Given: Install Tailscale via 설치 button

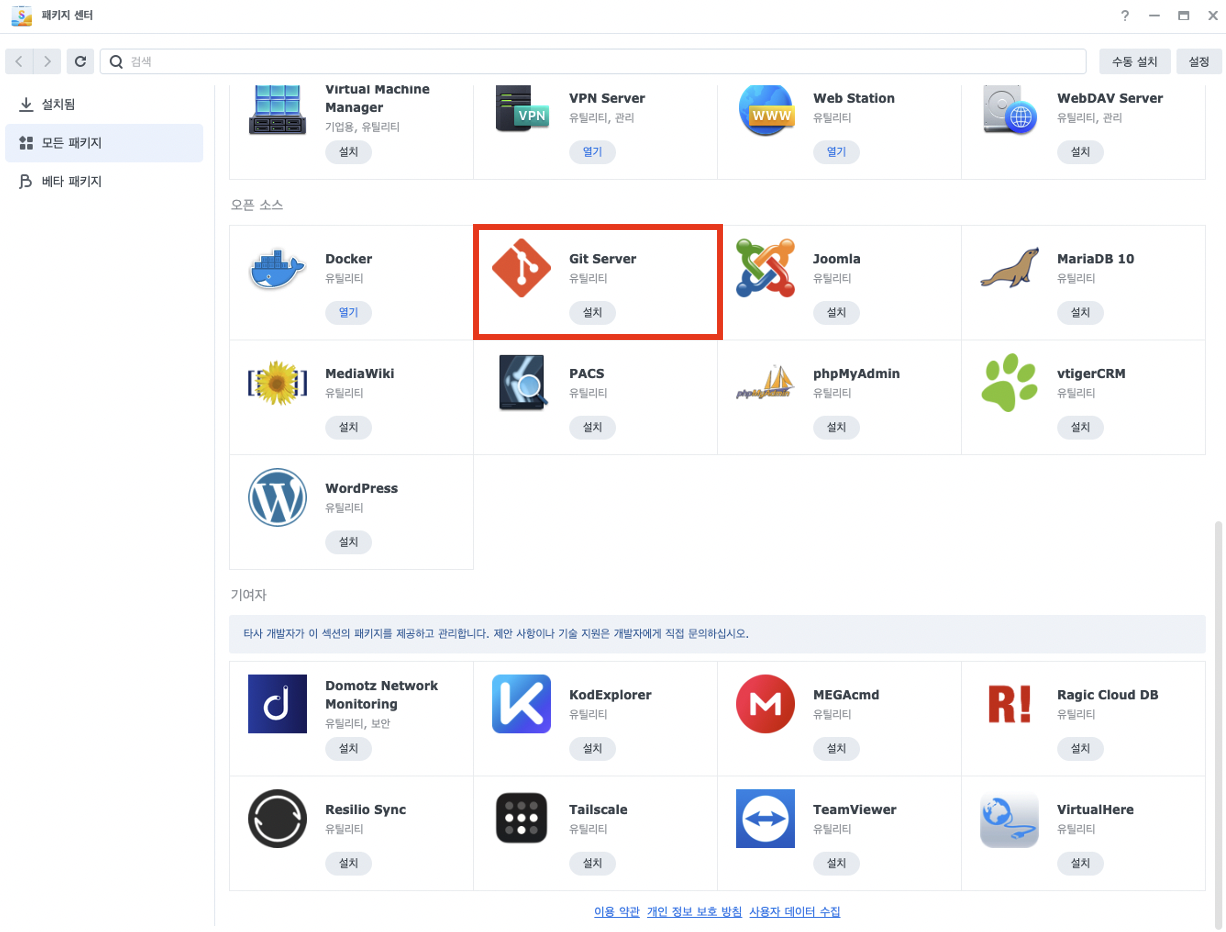Looking at the screenshot, I should click(592, 864).
